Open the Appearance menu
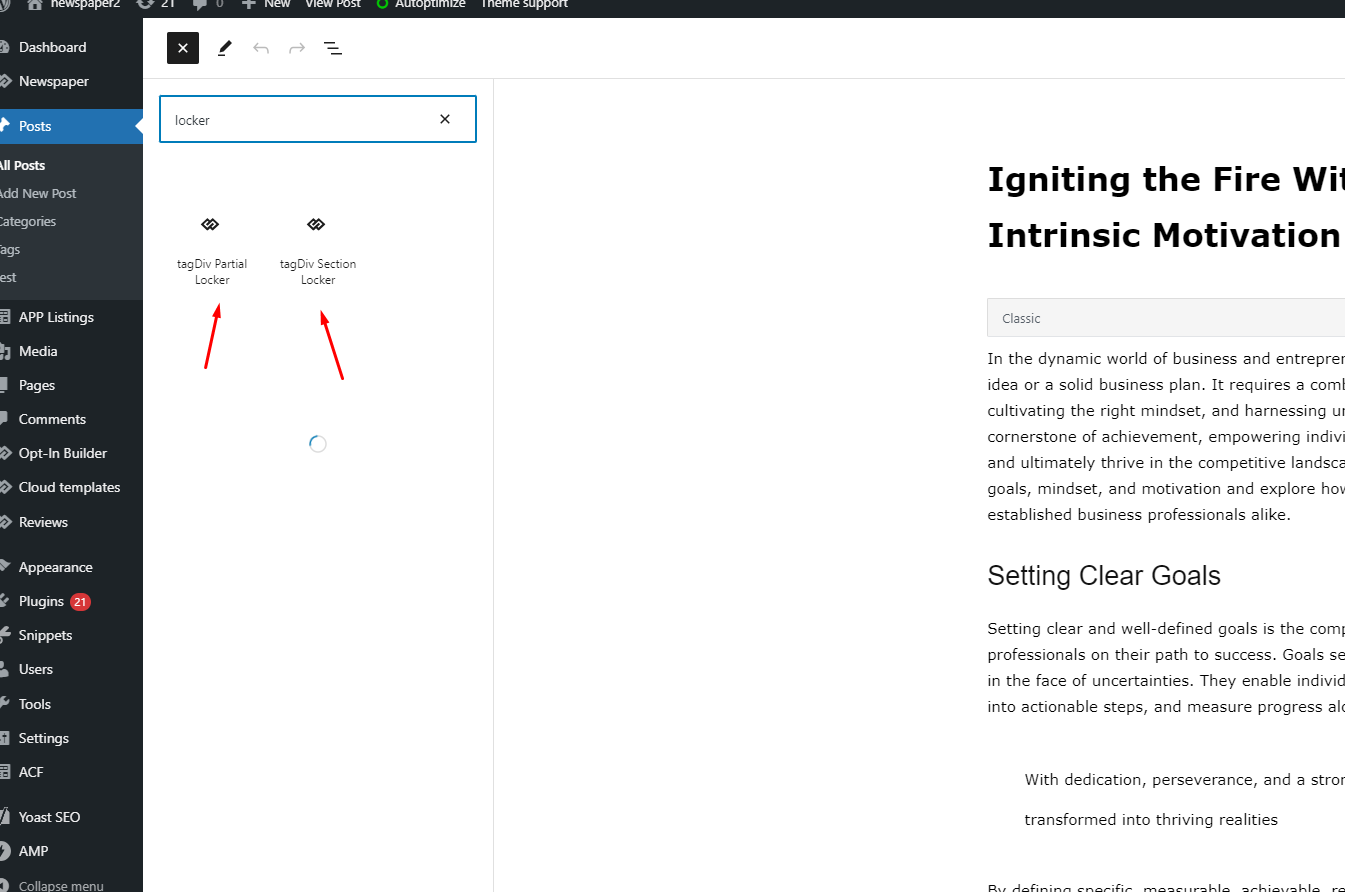Screen dimensions: 1345x892 point(55,567)
